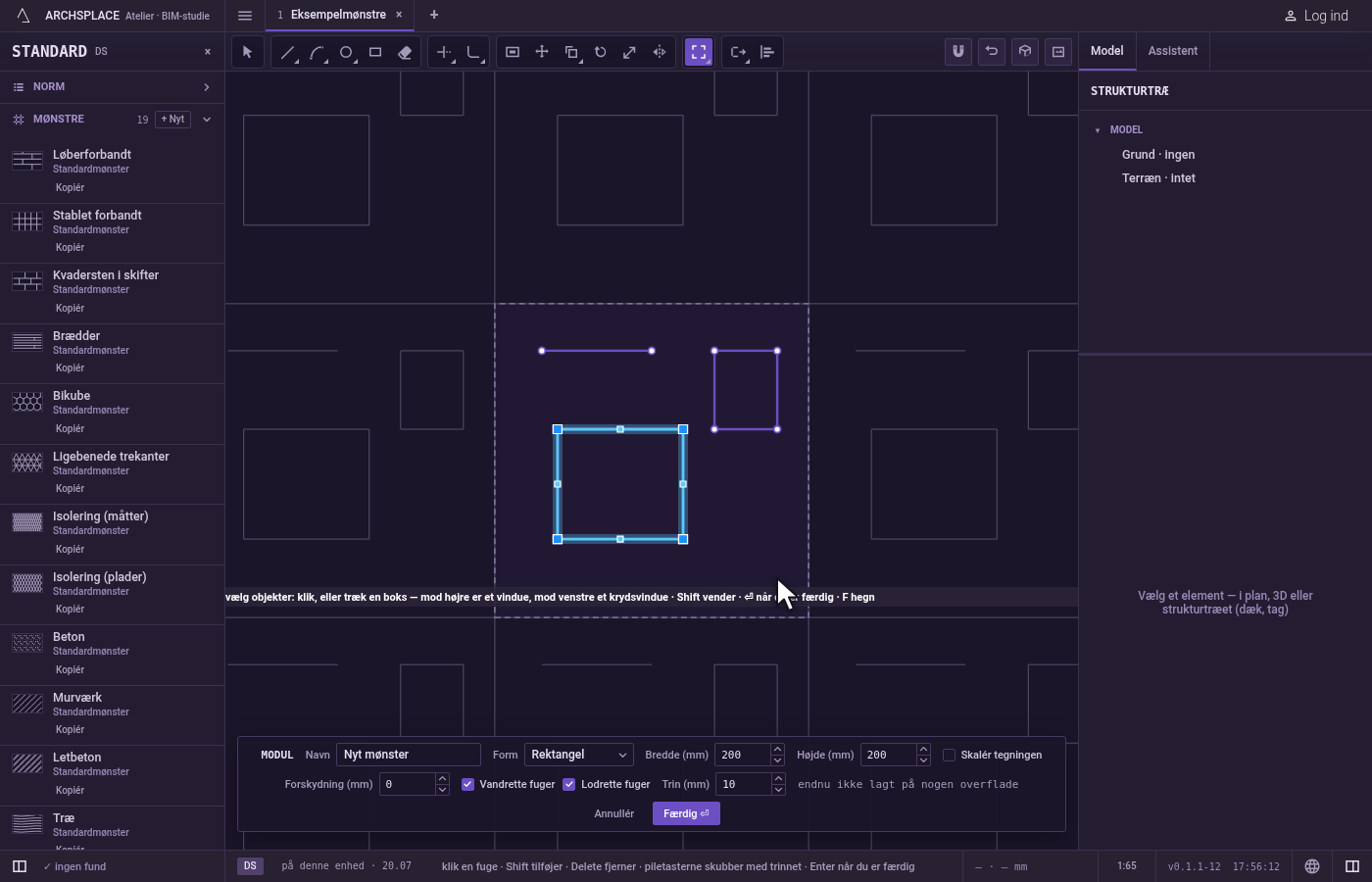This screenshot has height=882, width=1372.
Task: Switch to the Assistent tab
Action: 1173,51
